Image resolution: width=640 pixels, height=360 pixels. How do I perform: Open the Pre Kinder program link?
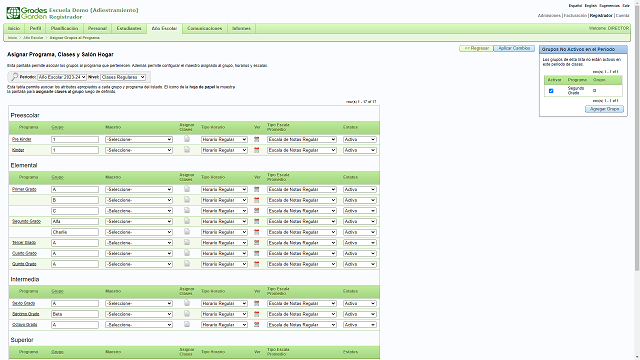click(22, 139)
